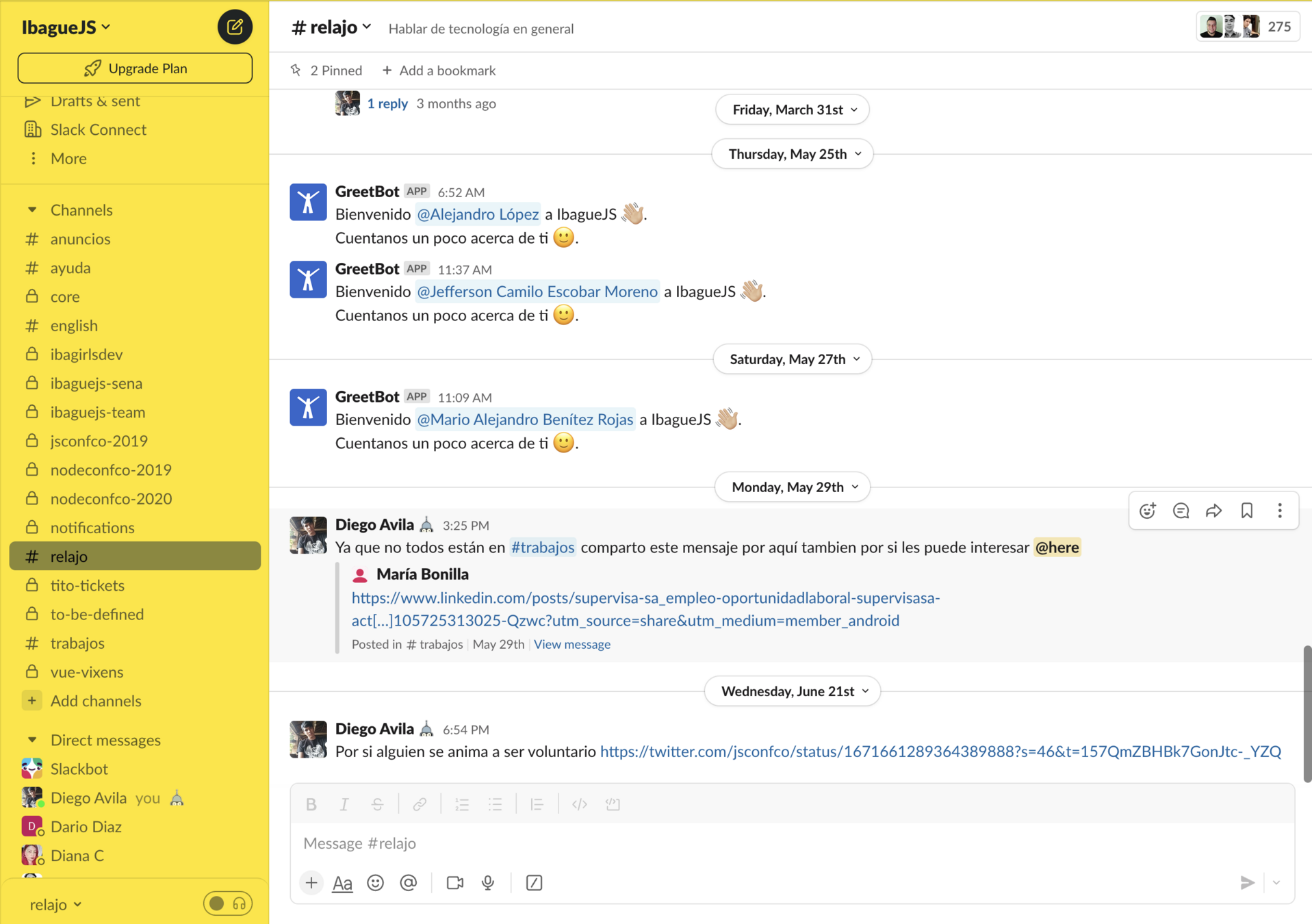Click the plus attachment button in composer
The width and height of the screenshot is (1312, 924).
[311, 883]
